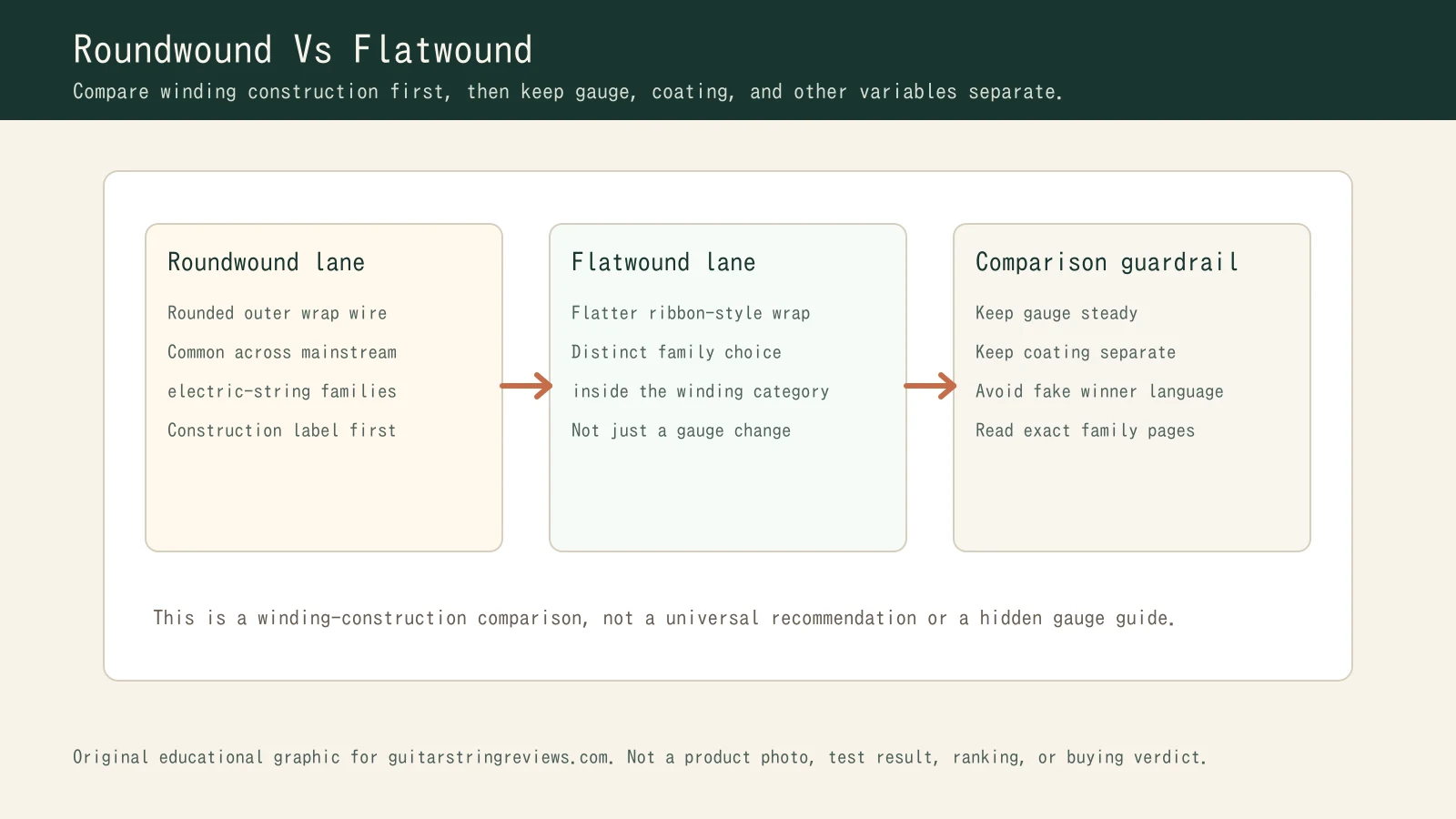Click the winding-construction comparison disclaimer sentence
This screenshot has height=819, width=1456.
coord(663,618)
